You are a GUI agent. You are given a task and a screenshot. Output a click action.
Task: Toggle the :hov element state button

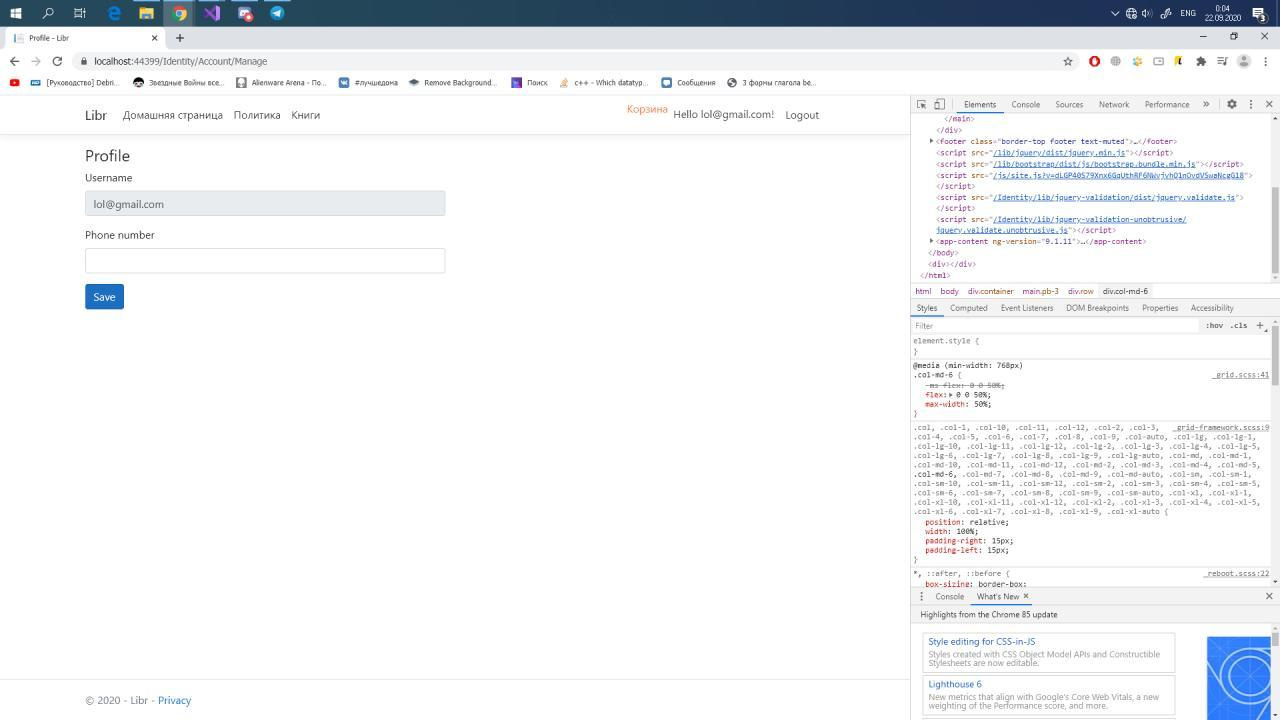point(1214,325)
